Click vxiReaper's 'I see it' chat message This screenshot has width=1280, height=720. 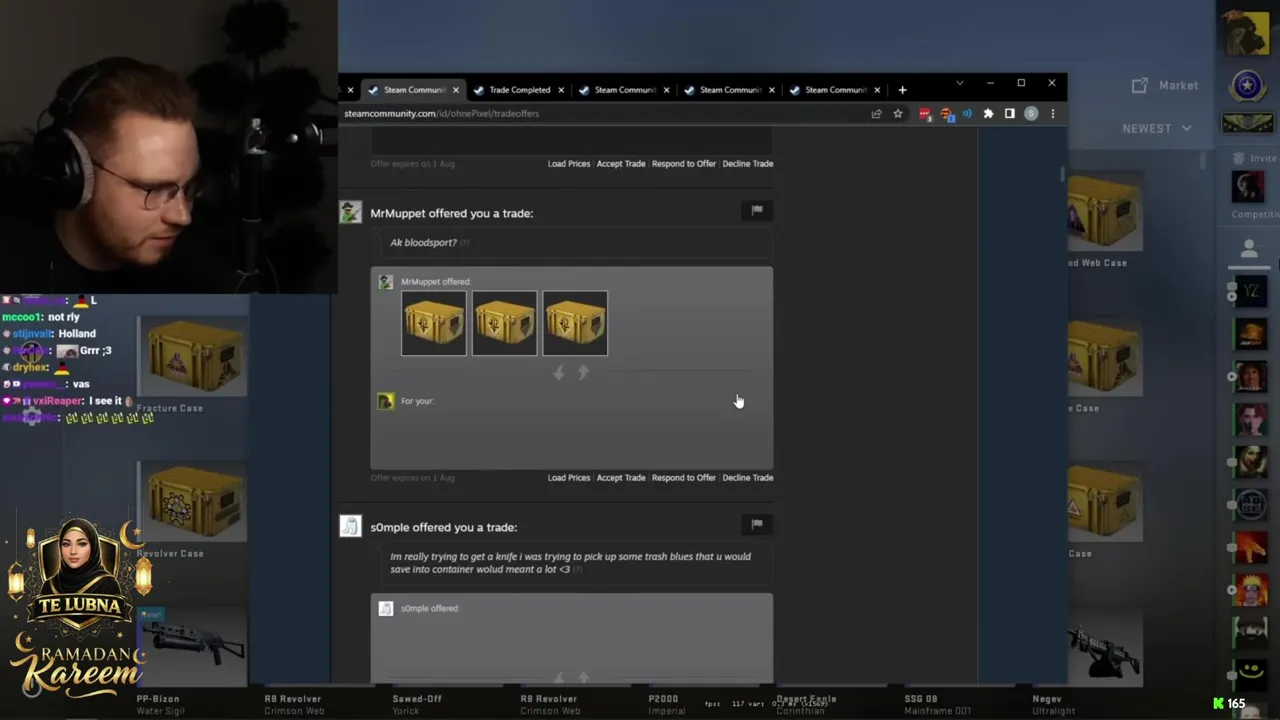[x=105, y=401]
